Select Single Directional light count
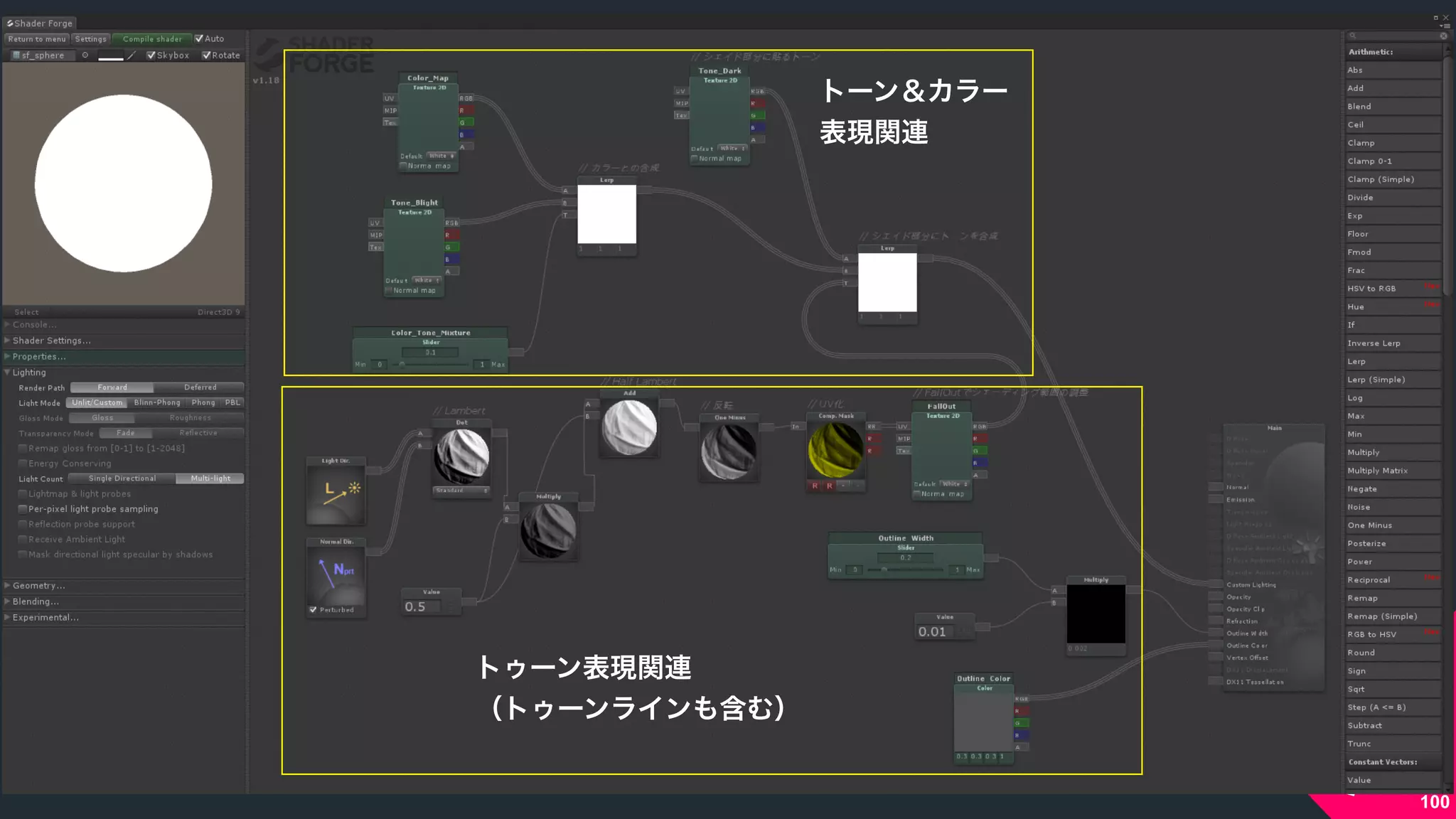The image size is (1456, 819). [x=122, y=478]
